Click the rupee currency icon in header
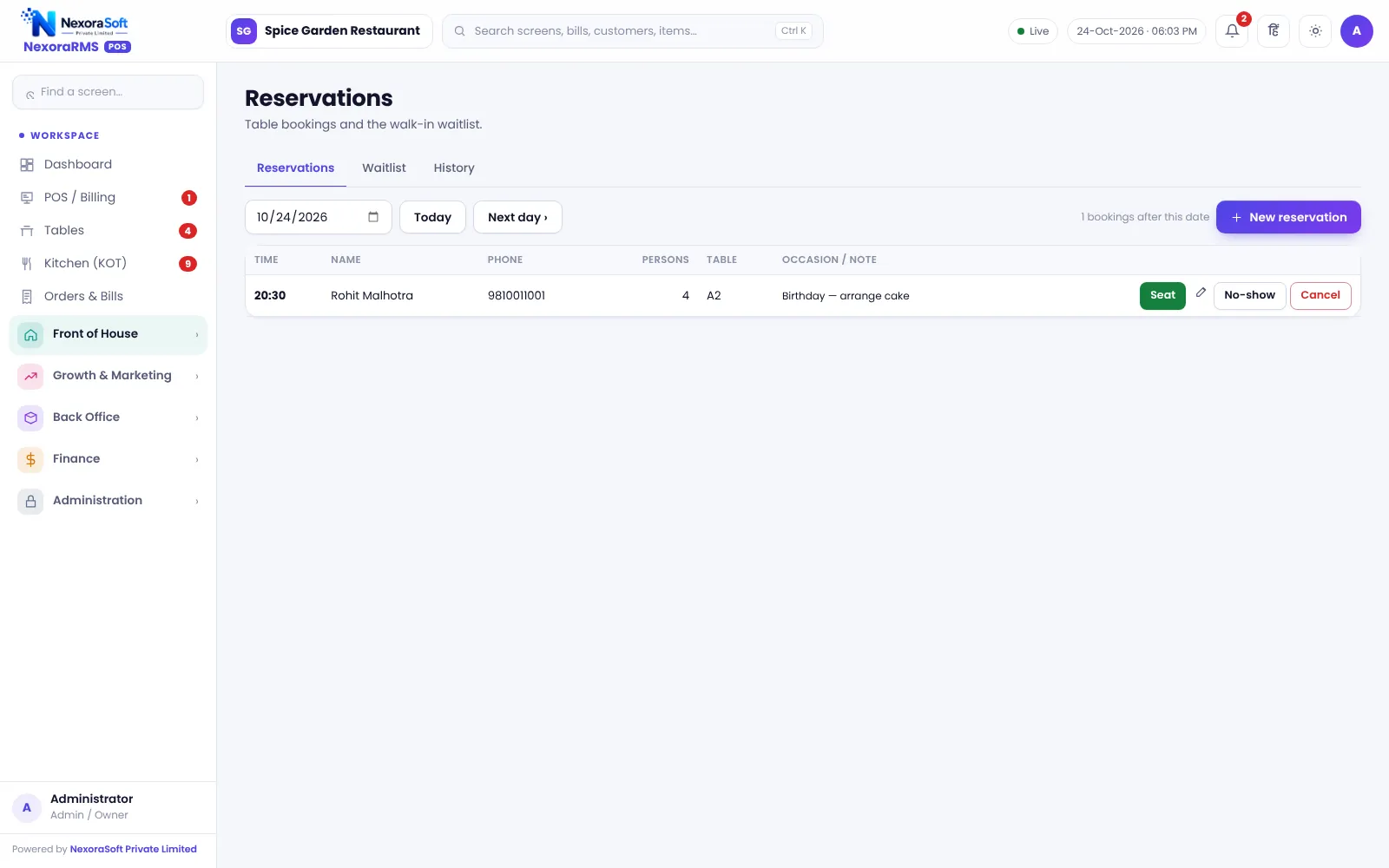 tap(1274, 31)
